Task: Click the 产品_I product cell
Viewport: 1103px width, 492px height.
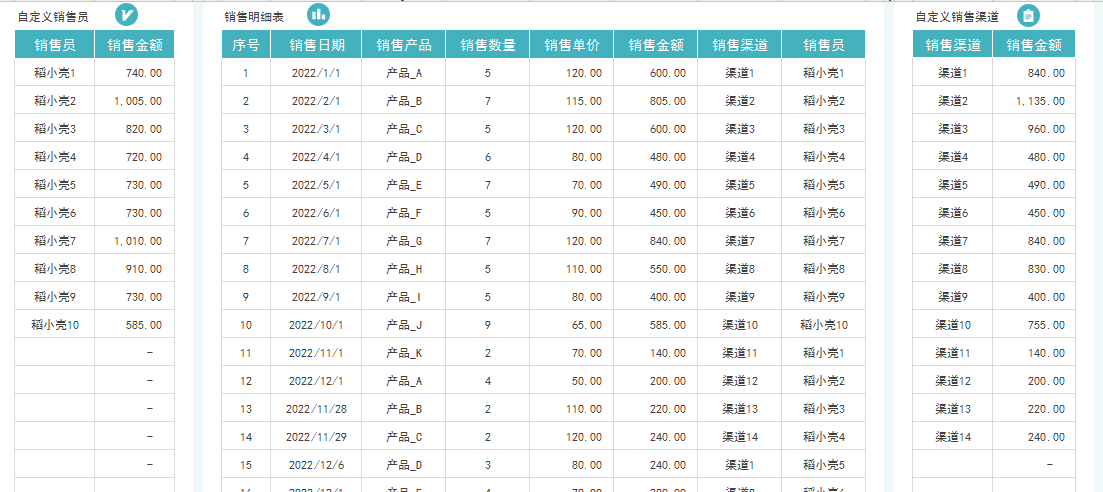Action: point(404,296)
